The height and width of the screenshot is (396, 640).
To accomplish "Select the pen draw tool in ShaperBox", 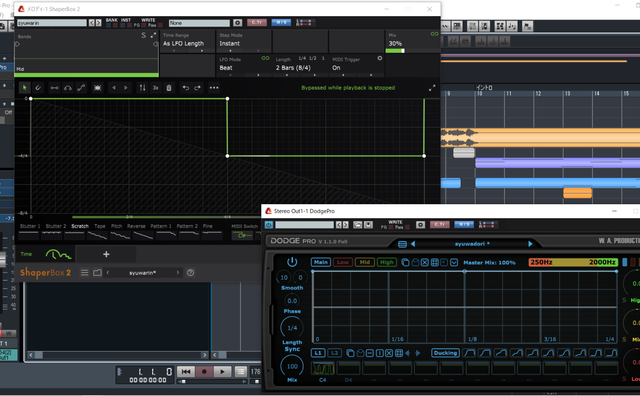I will [38, 88].
